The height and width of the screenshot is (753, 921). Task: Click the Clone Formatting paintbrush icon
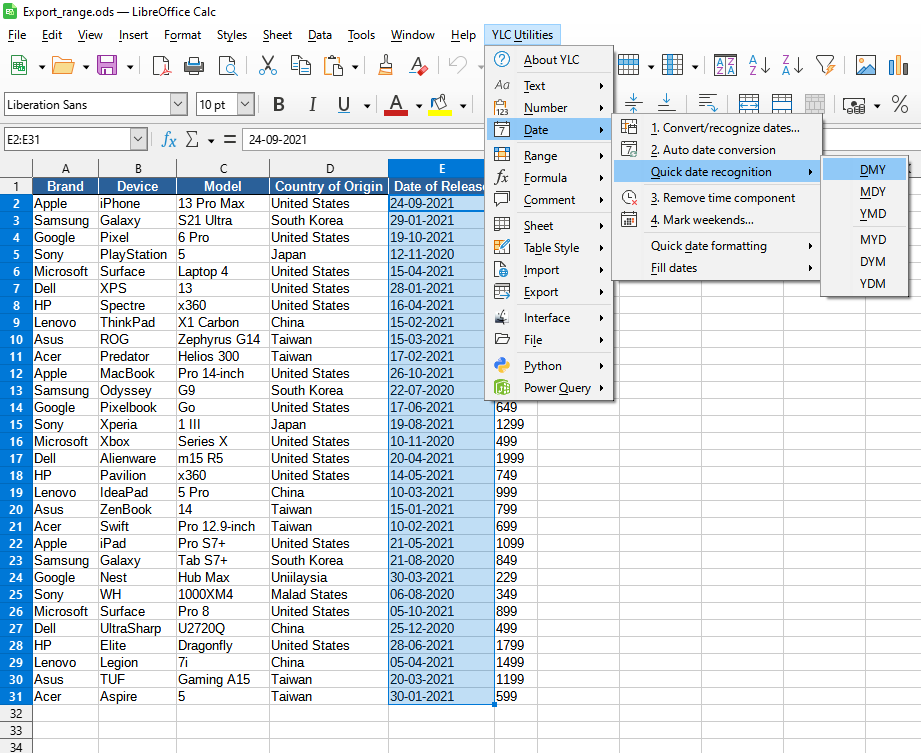pos(386,66)
